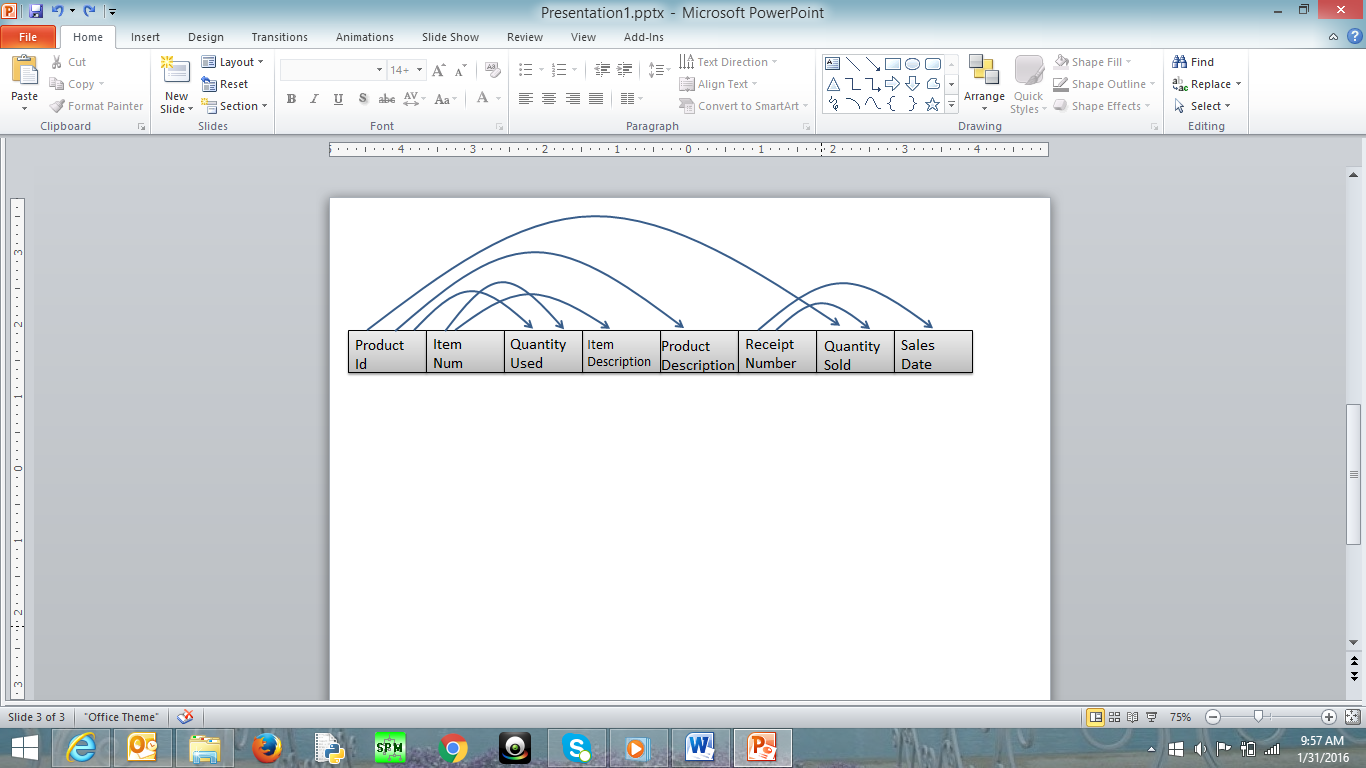Switch to the Animations tab
The width and height of the screenshot is (1366, 768).
(x=365, y=37)
